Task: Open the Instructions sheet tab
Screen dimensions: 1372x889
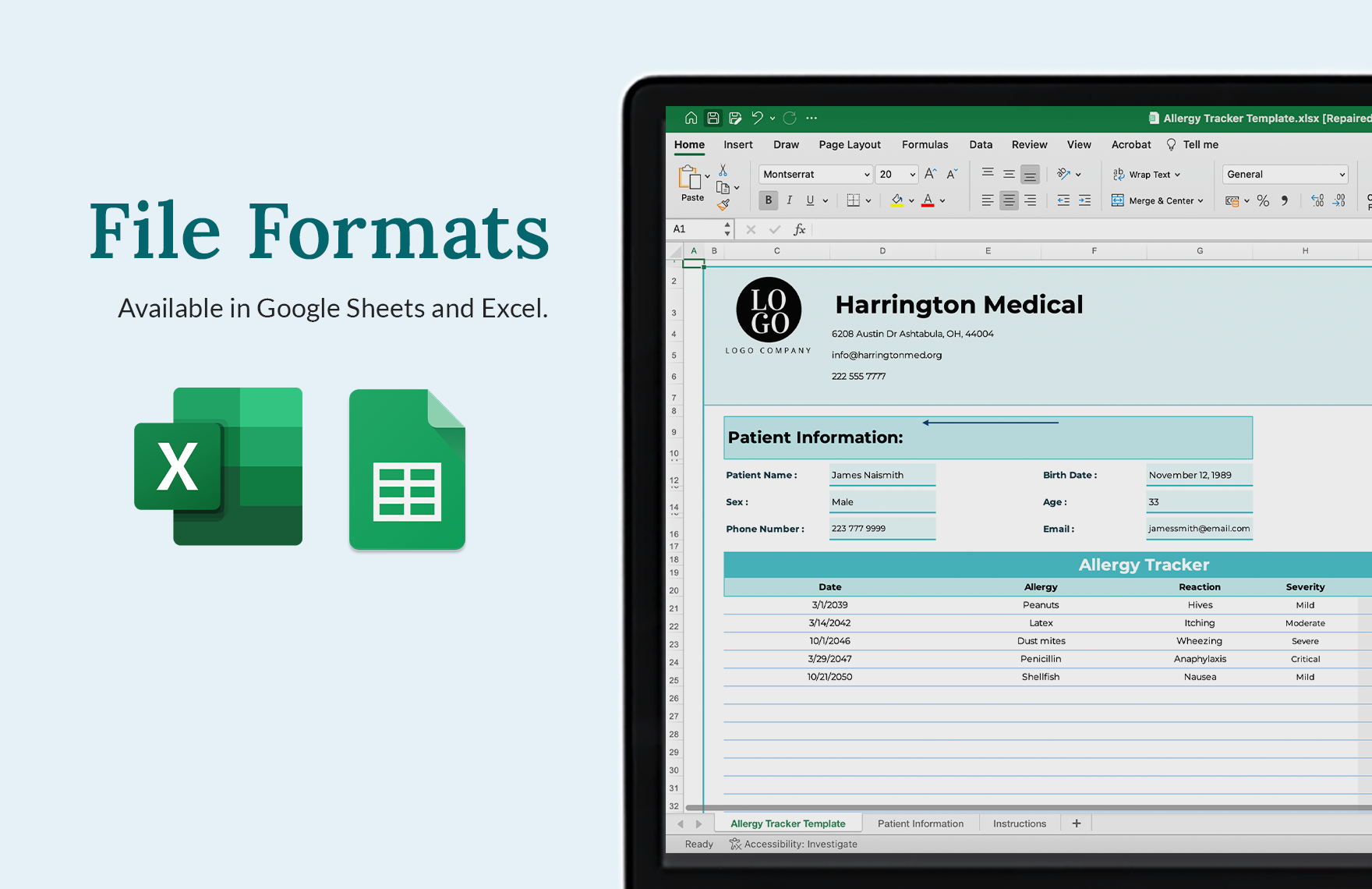Action: [x=1020, y=823]
